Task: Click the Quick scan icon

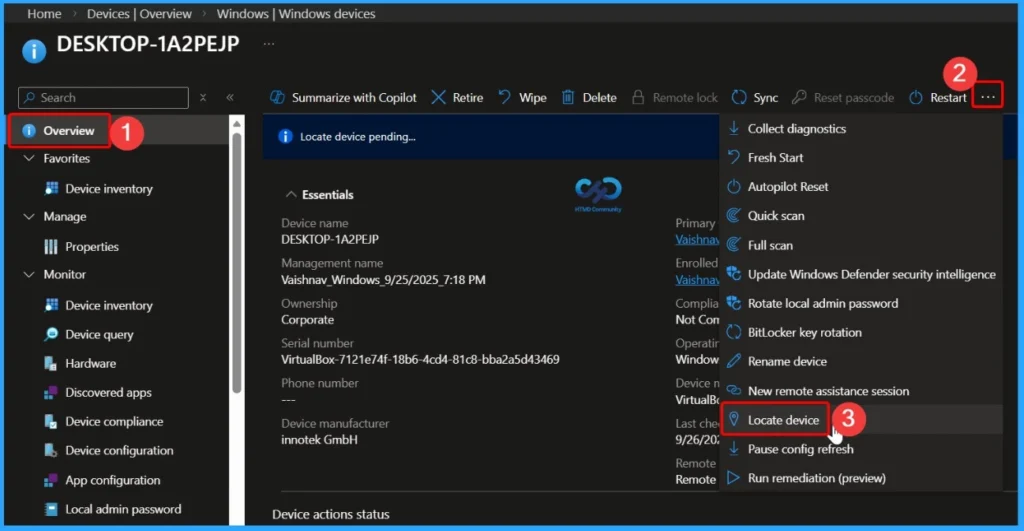Action: 734,216
